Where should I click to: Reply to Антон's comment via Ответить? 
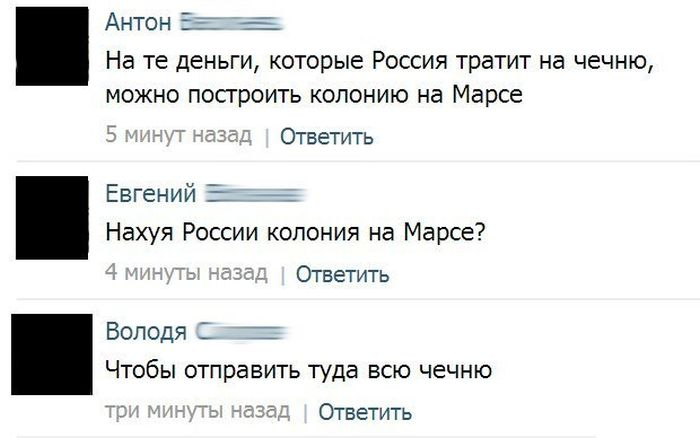click(326, 137)
